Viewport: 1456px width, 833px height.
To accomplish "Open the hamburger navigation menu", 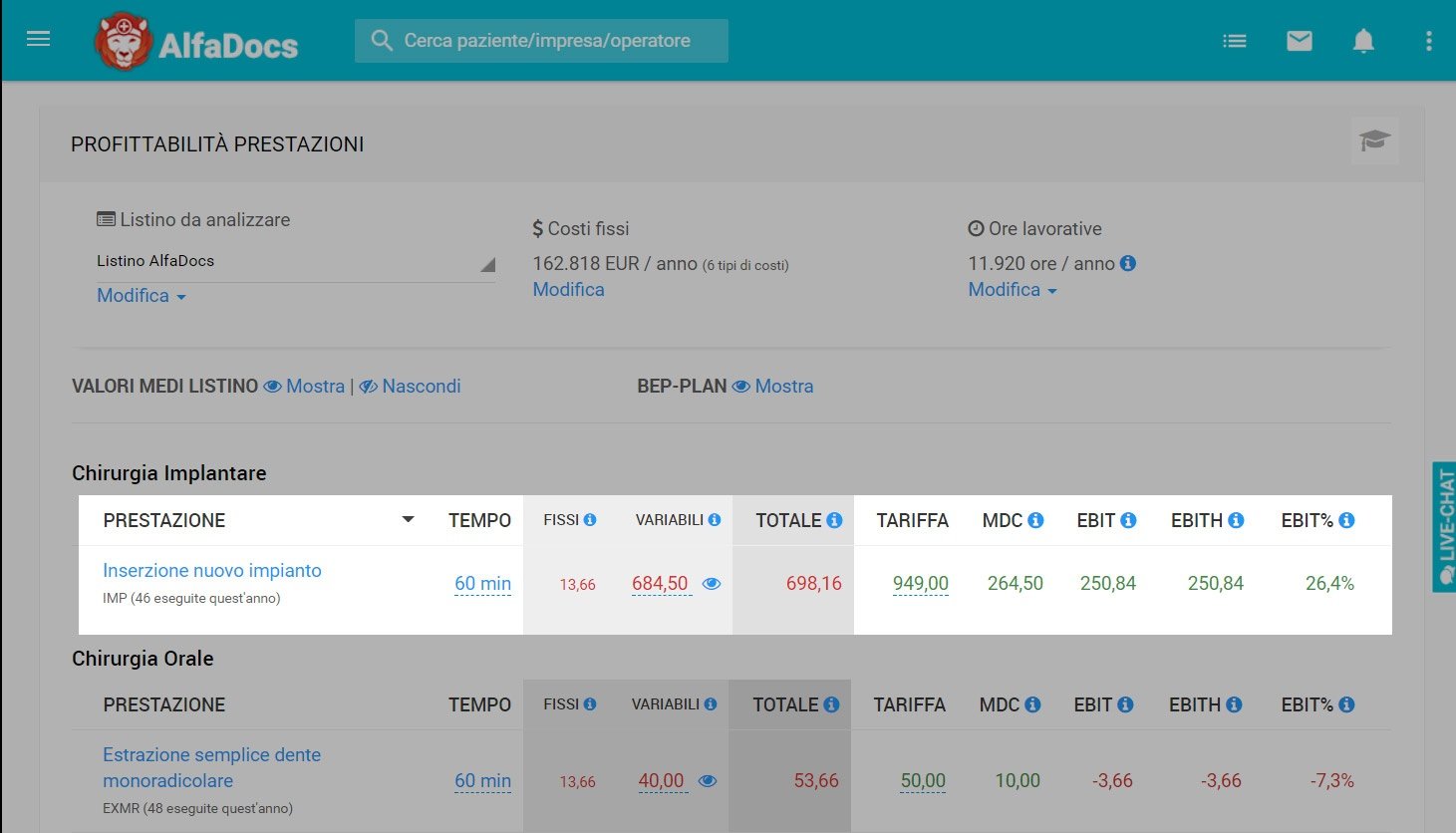I will 38,40.
